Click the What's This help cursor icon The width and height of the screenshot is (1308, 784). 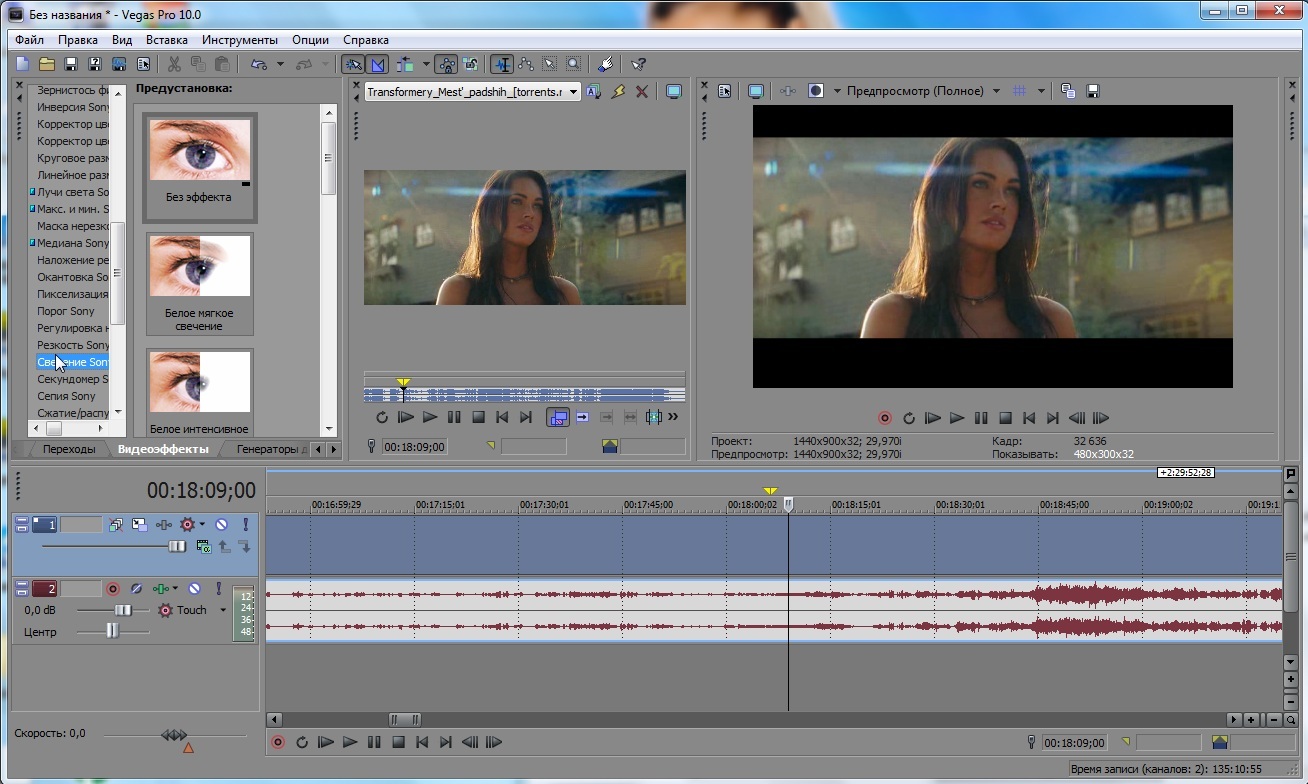pyautogui.click(x=639, y=64)
